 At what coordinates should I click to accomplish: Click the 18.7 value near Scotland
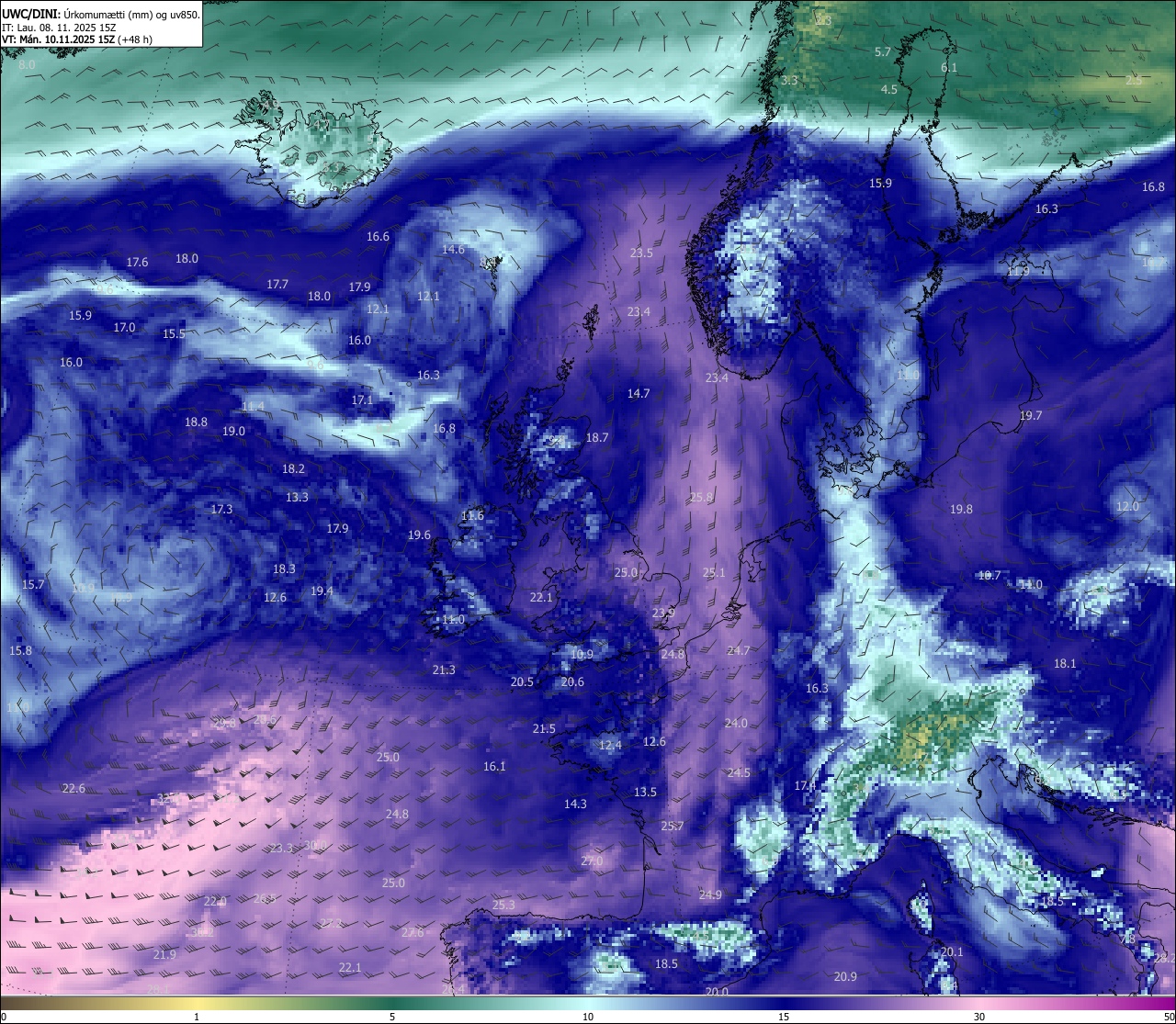coord(597,437)
